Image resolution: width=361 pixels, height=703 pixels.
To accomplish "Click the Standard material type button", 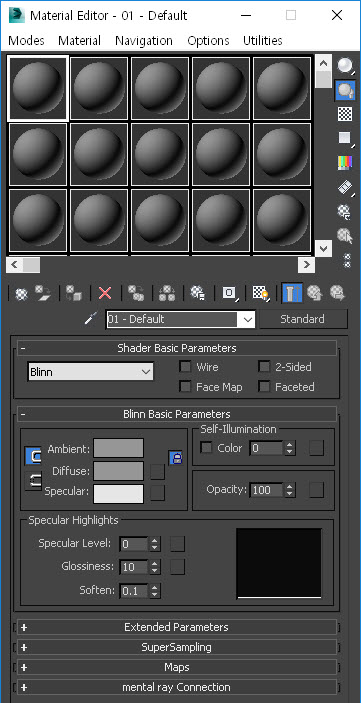I will (x=304, y=319).
